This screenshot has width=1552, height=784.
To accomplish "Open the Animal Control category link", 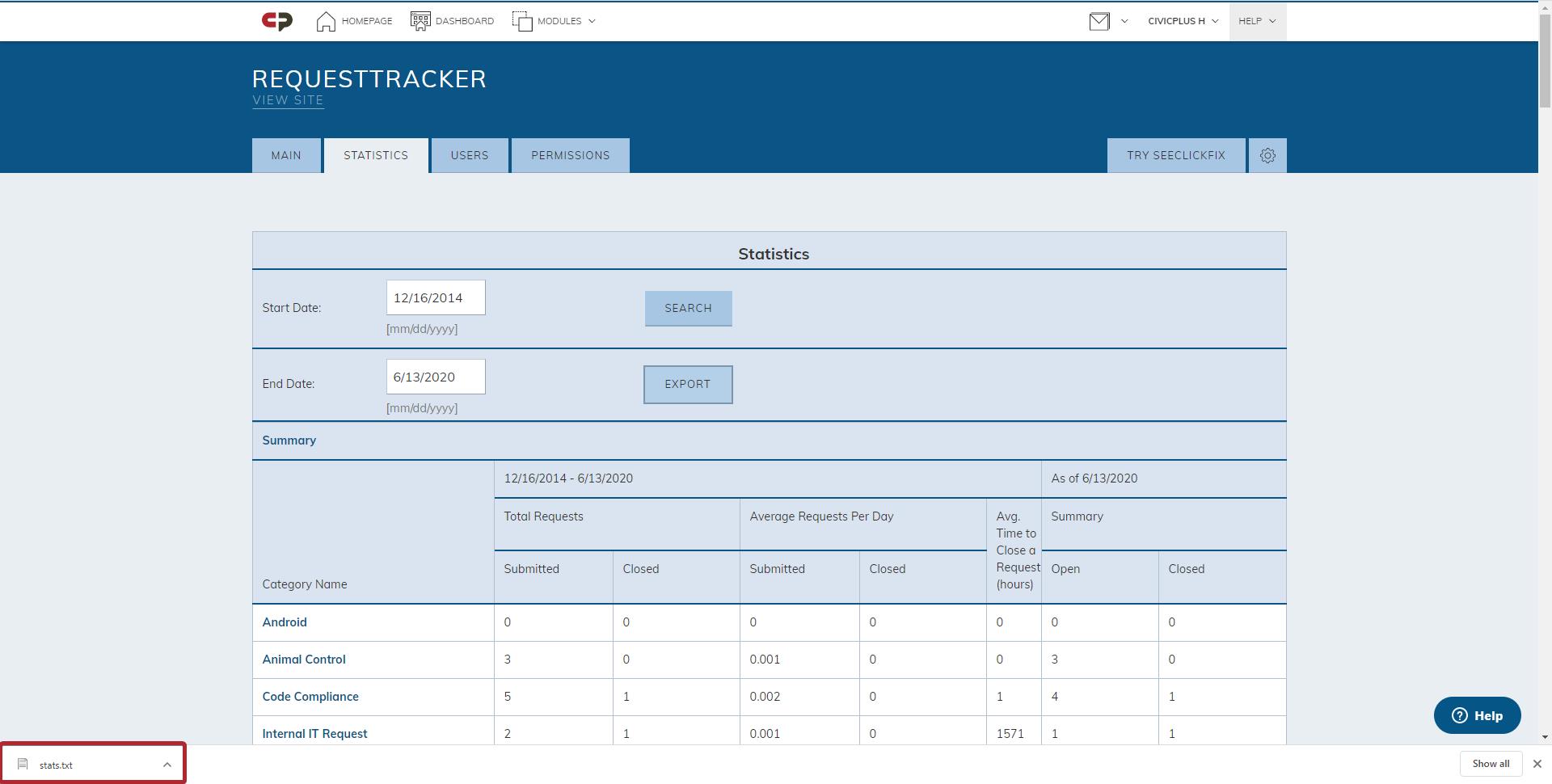I will pos(304,660).
